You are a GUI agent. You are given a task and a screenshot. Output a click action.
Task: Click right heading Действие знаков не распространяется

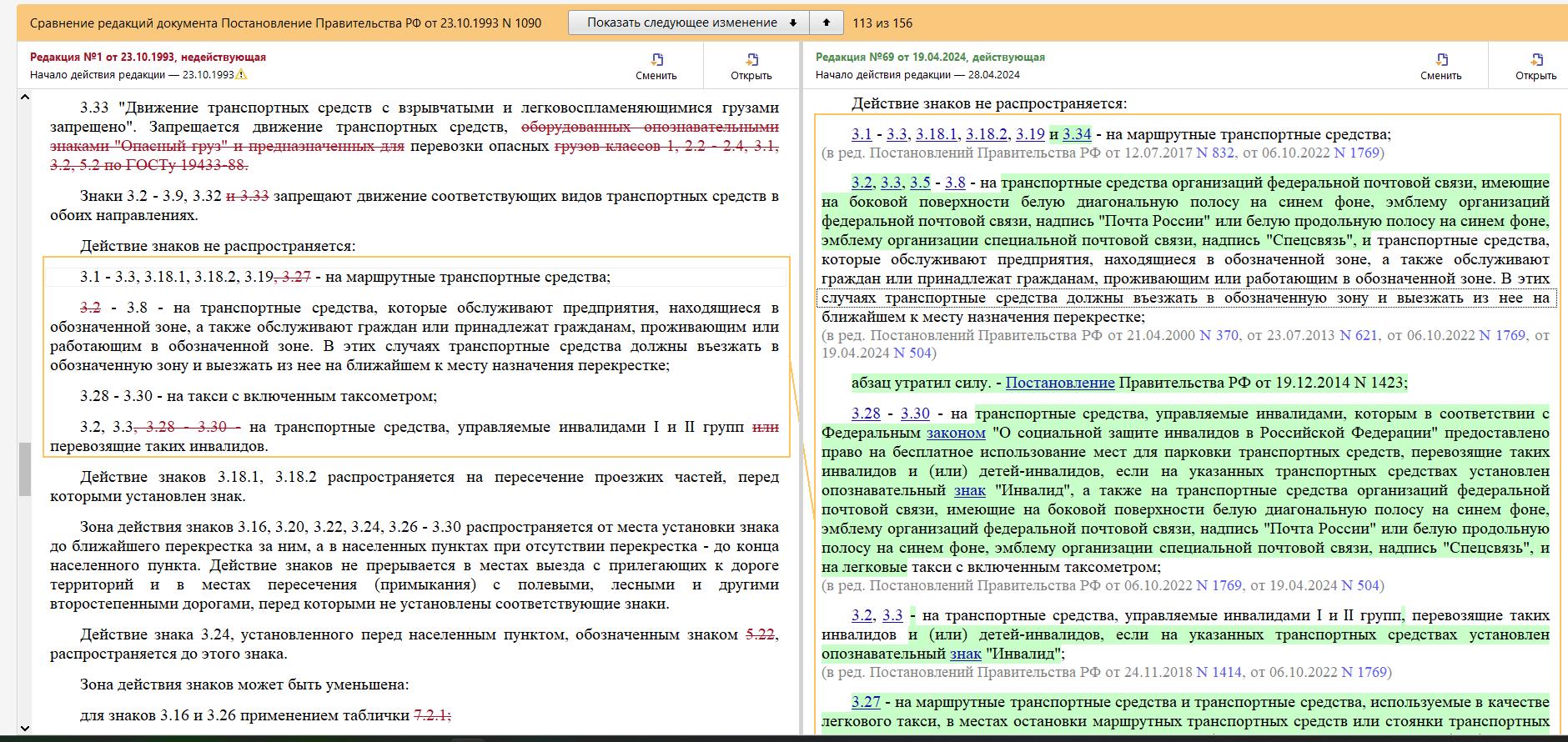coord(989,103)
